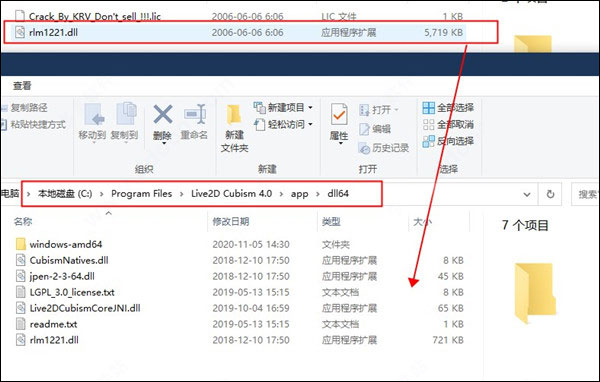Click Invert selection (反向选择)
This screenshot has height=382, width=600.
(448, 141)
